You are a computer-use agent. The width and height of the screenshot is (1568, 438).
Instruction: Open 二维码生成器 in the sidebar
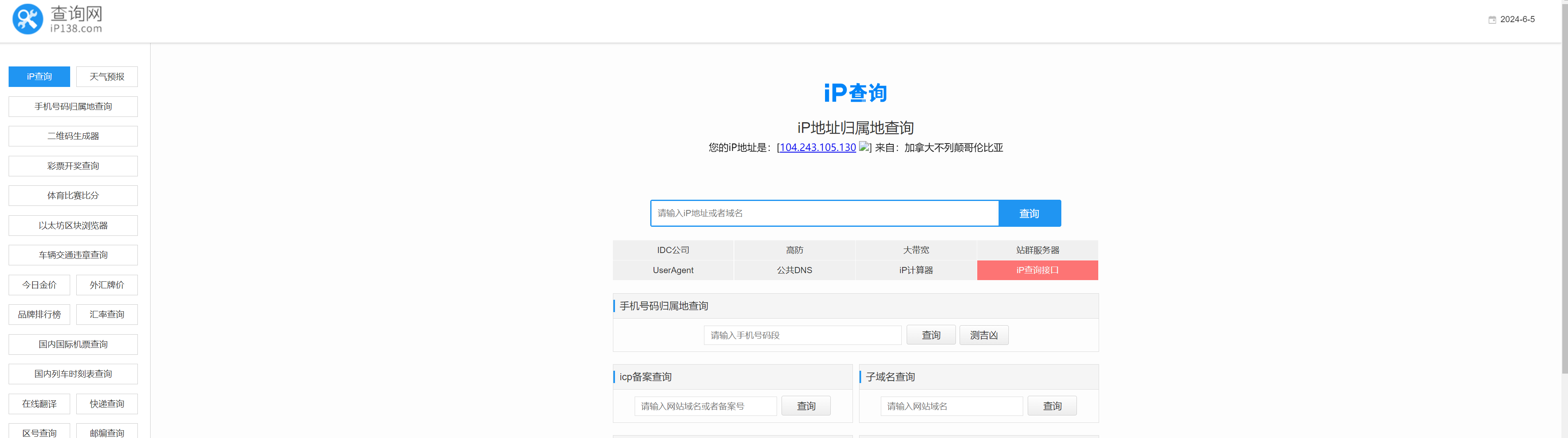[x=73, y=136]
